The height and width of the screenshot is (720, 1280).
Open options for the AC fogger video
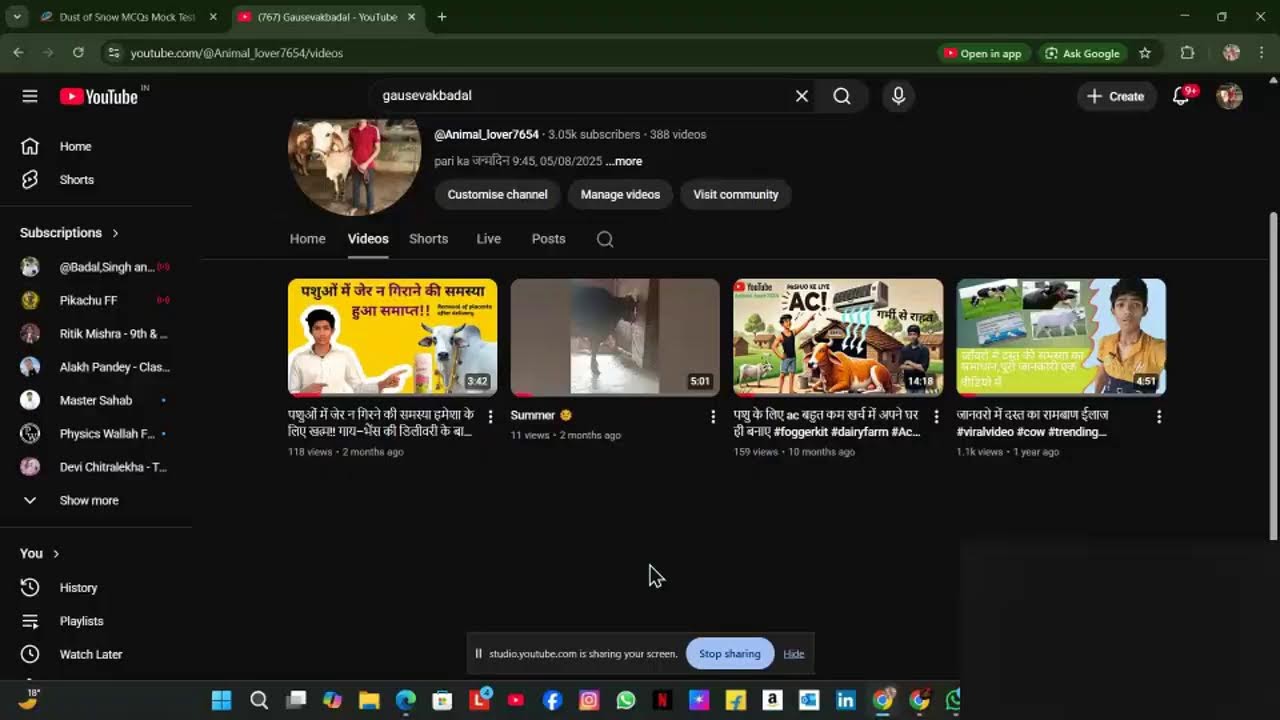[936, 416]
